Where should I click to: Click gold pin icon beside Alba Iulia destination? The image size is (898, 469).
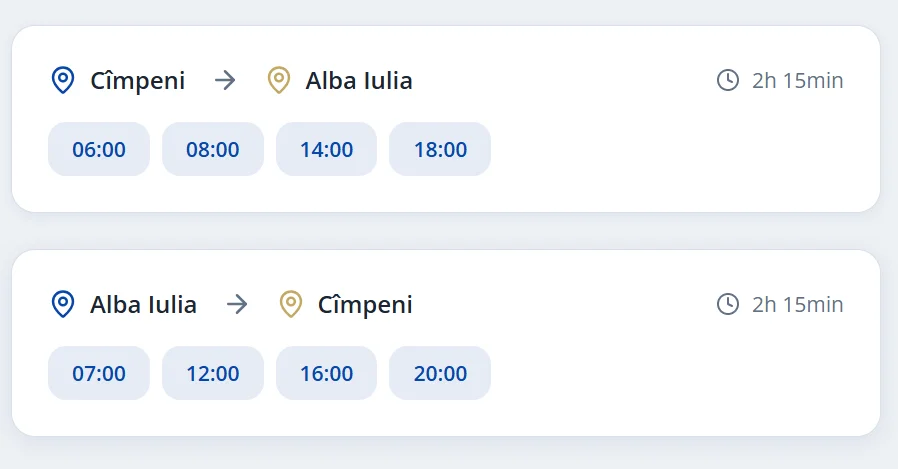point(279,80)
